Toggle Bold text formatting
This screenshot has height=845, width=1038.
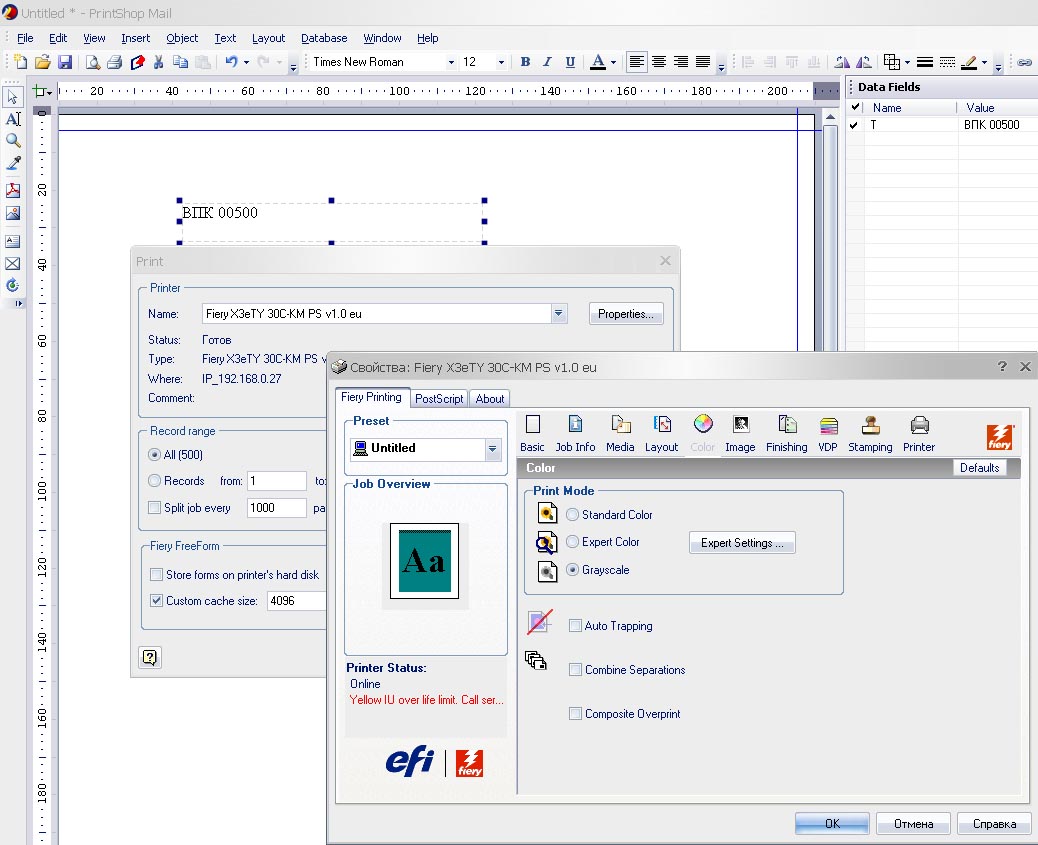pyautogui.click(x=526, y=62)
